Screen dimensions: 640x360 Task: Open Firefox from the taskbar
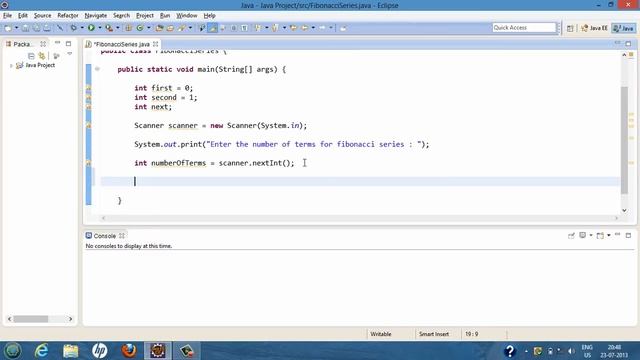[129, 351]
